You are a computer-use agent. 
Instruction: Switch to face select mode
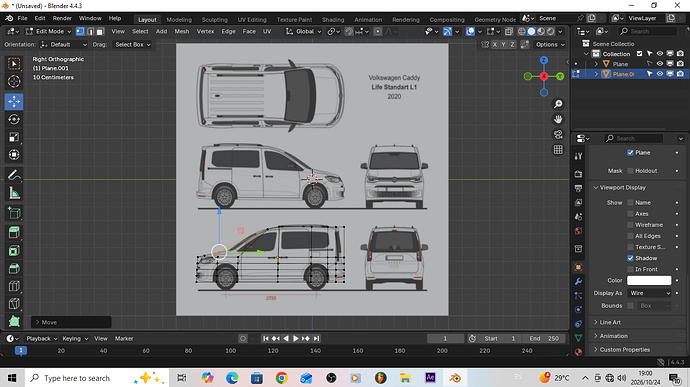(x=100, y=31)
